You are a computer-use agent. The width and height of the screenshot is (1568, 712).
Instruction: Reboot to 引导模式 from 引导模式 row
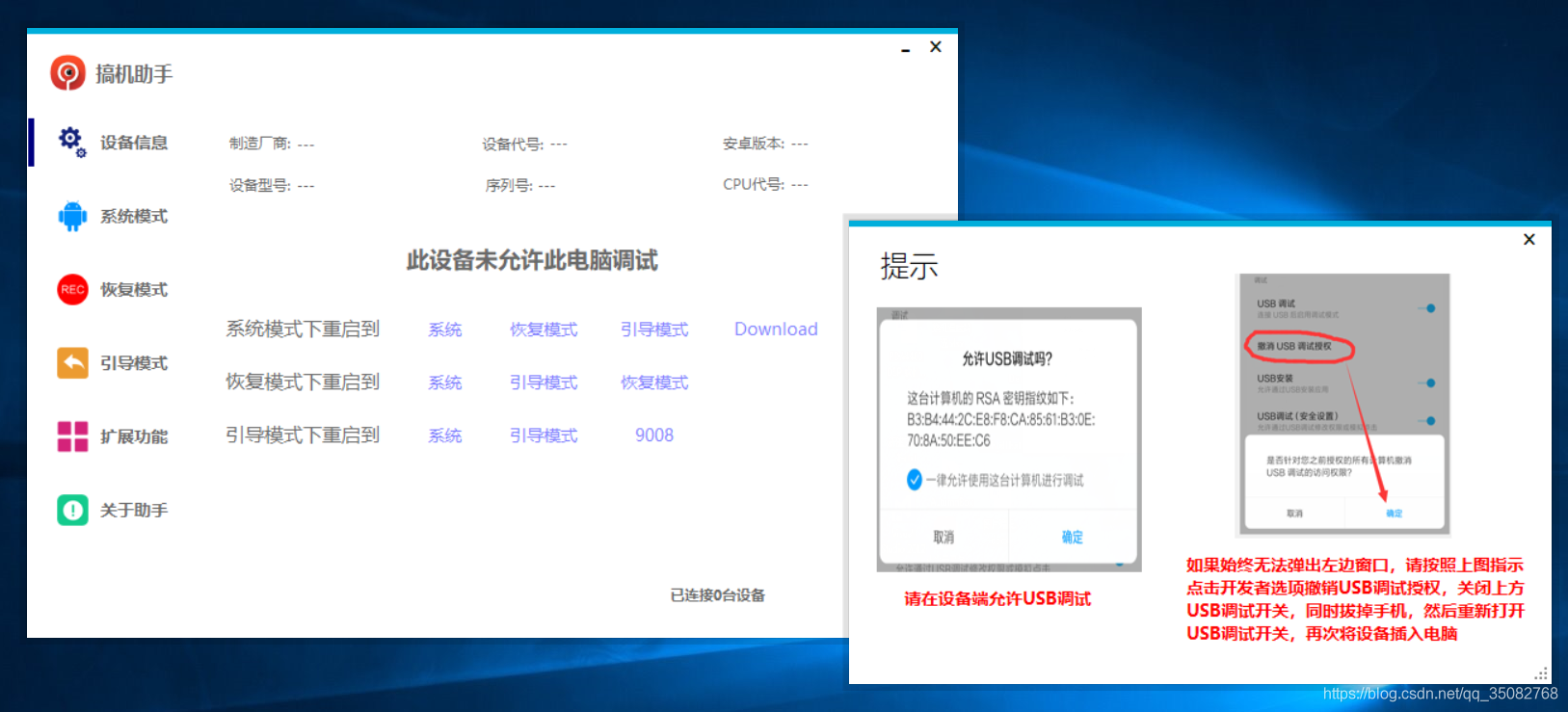(544, 435)
